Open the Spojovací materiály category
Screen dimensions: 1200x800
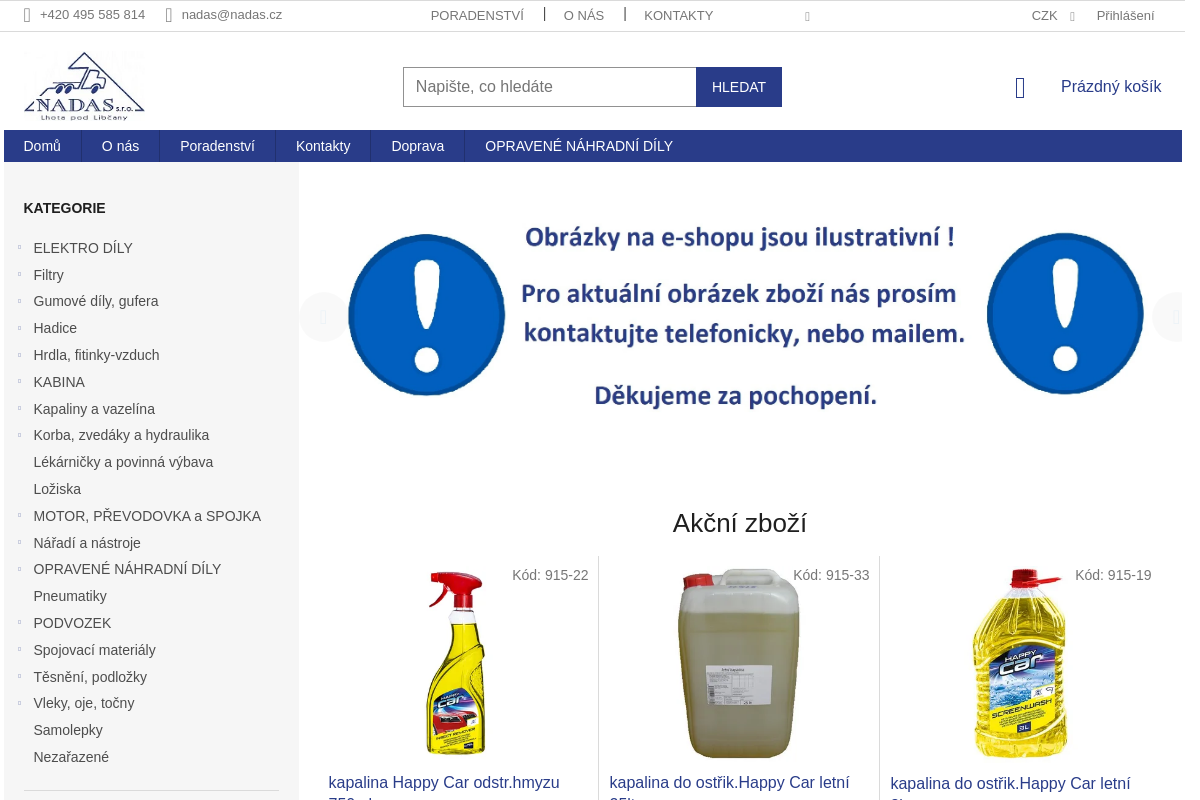click(x=94, y=650)
